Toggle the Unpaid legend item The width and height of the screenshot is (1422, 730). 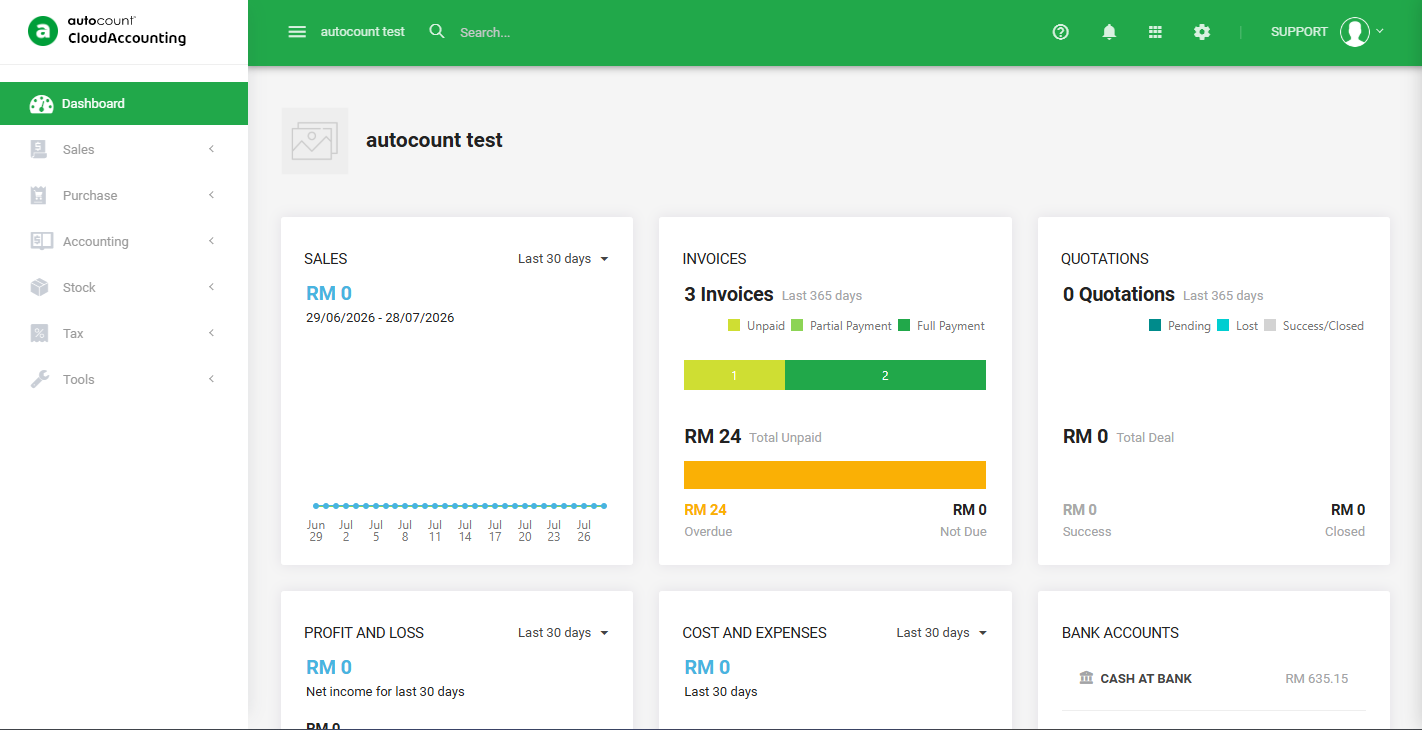[x=756, y=326]
